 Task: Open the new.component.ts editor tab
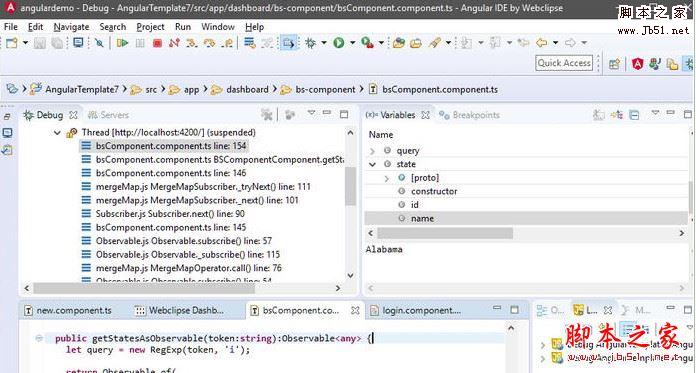click(67, 310)
